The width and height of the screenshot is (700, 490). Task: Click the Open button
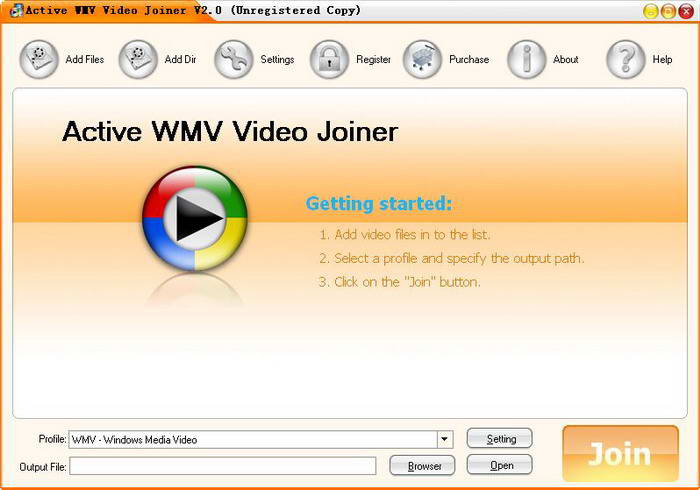pyautogui.click(x=500, y=465)
